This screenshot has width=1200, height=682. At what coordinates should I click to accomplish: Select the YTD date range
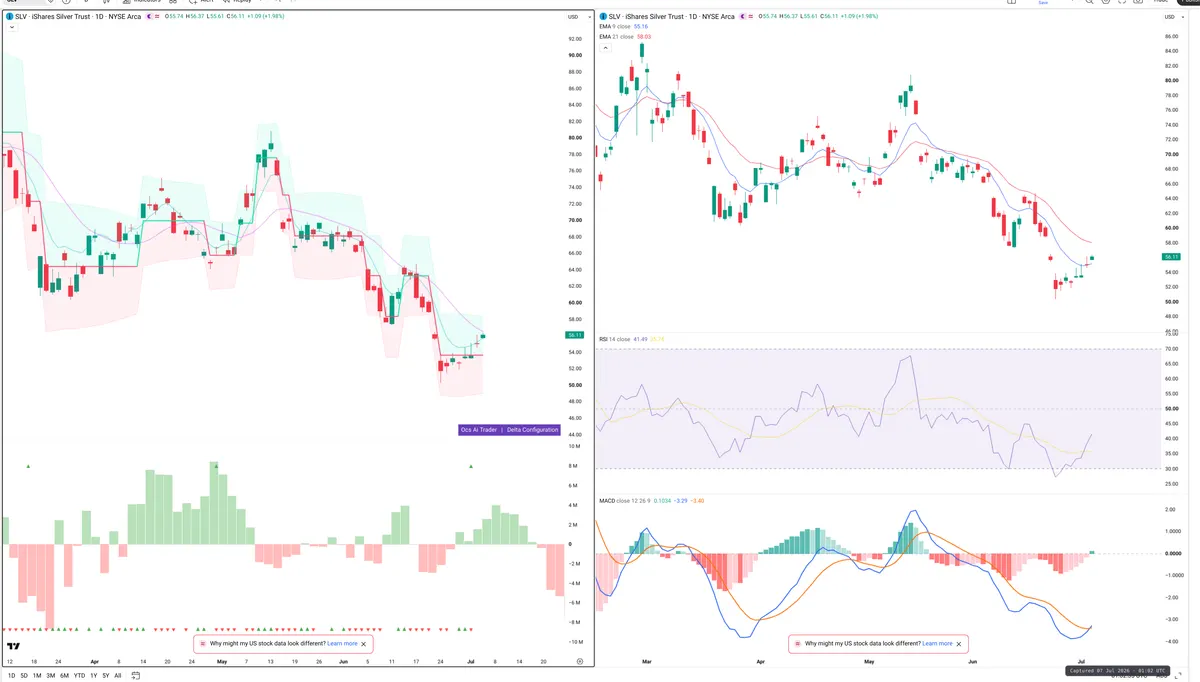click(79, 676)
